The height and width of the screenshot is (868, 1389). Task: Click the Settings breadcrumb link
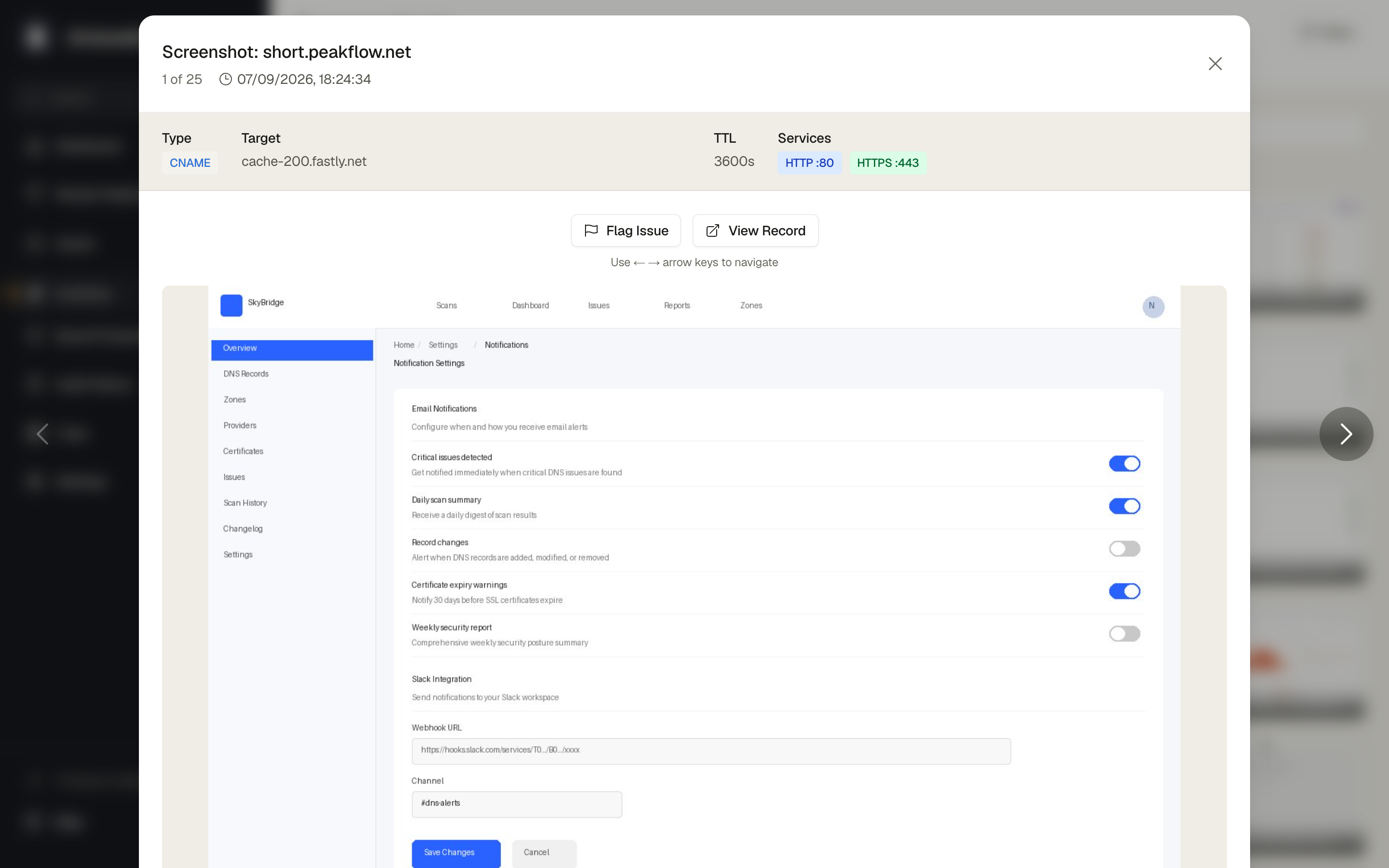click(x=443, y=345)
